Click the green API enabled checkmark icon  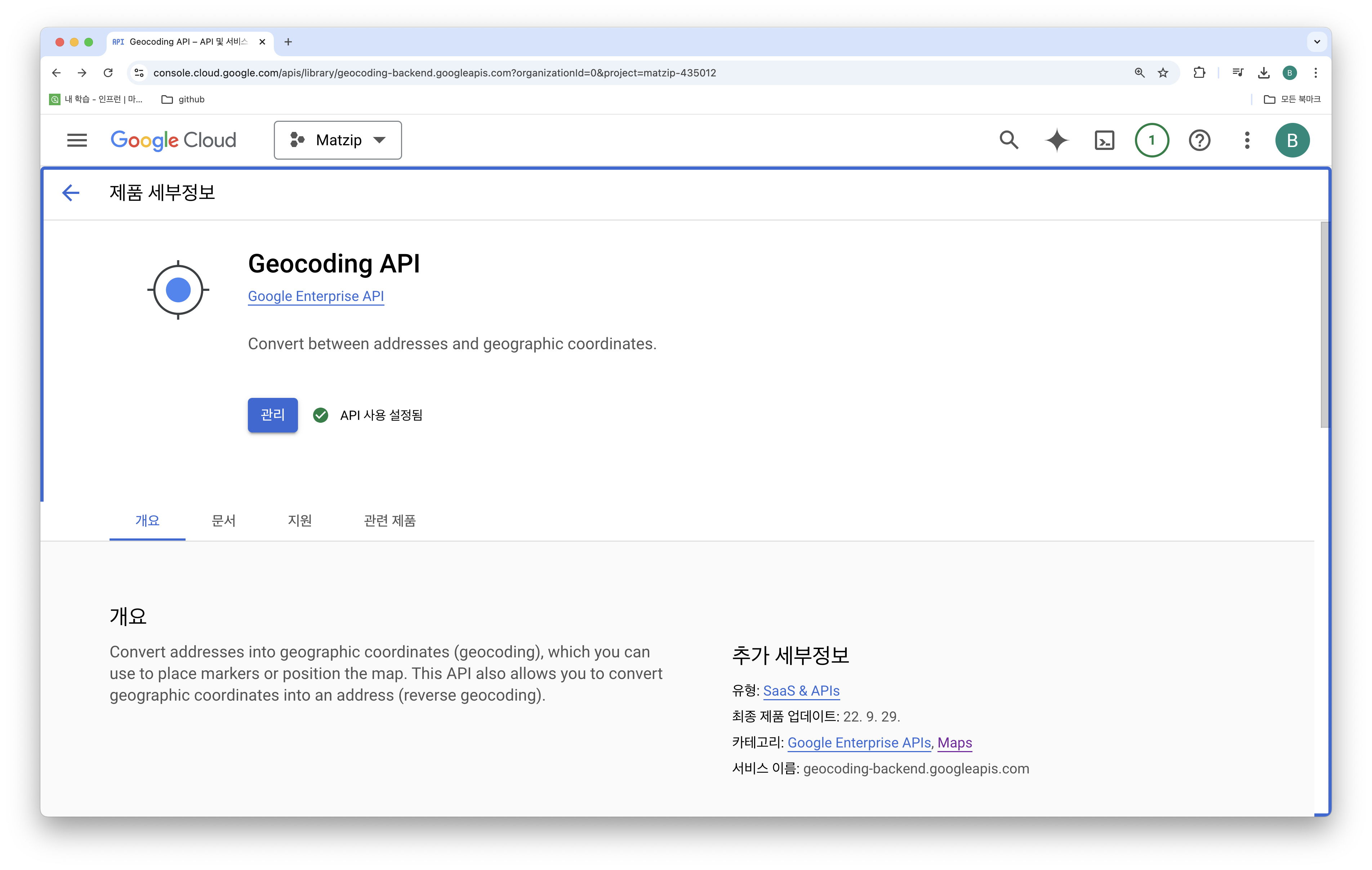coord(321,415)
